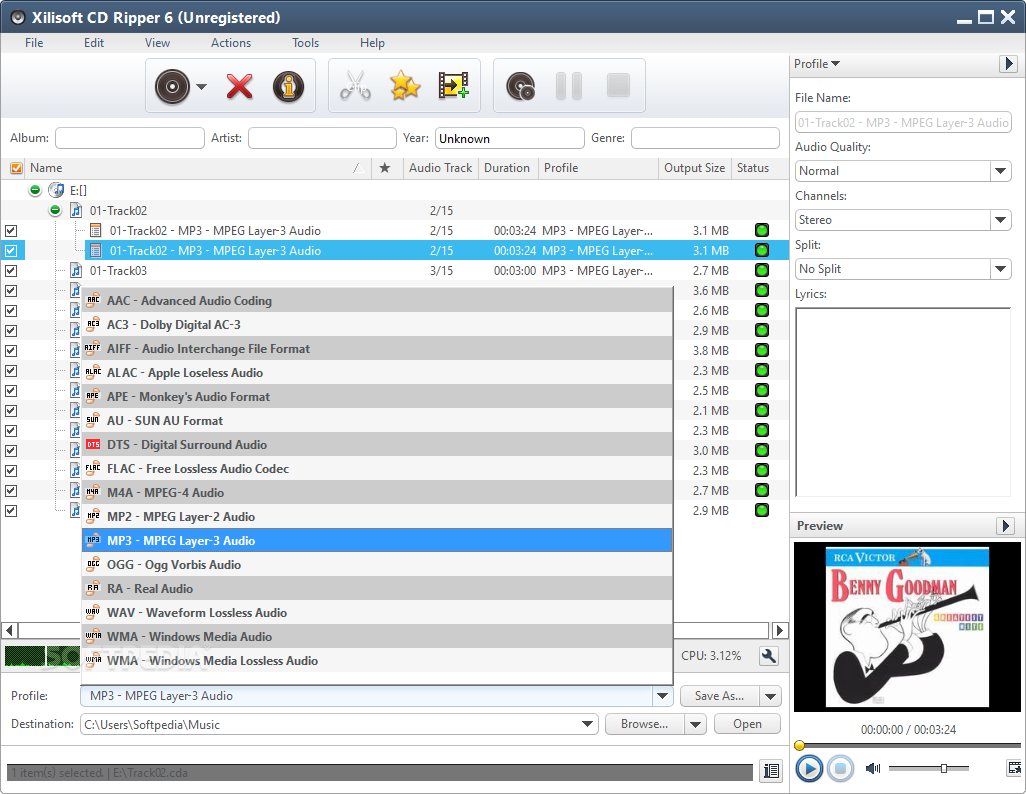Click the log list icon in status bar
The width and height of the screenshot is (1026, 794).
771,771
